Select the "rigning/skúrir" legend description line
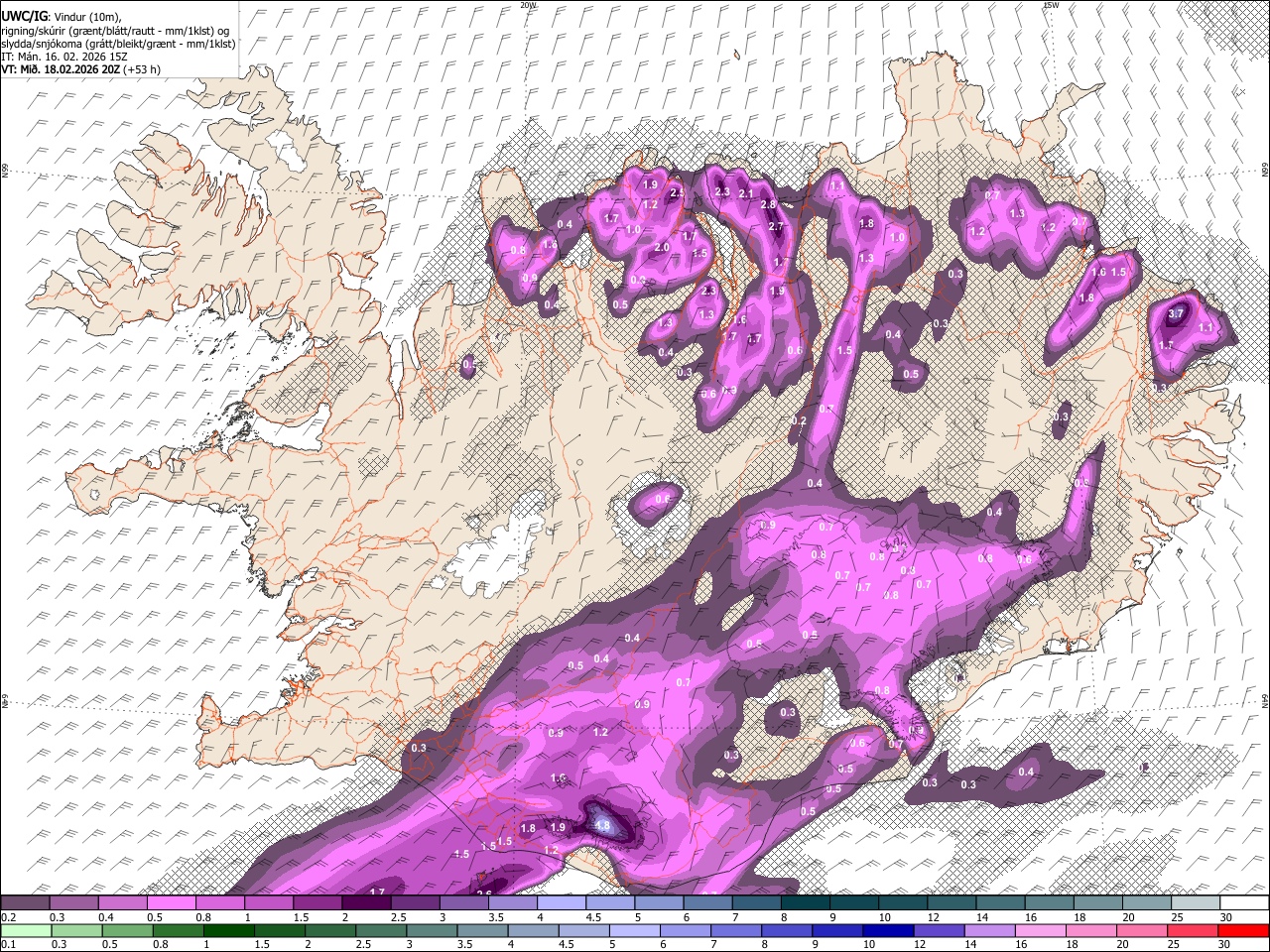The image size is (1270, 952). [x=116, y=30]
